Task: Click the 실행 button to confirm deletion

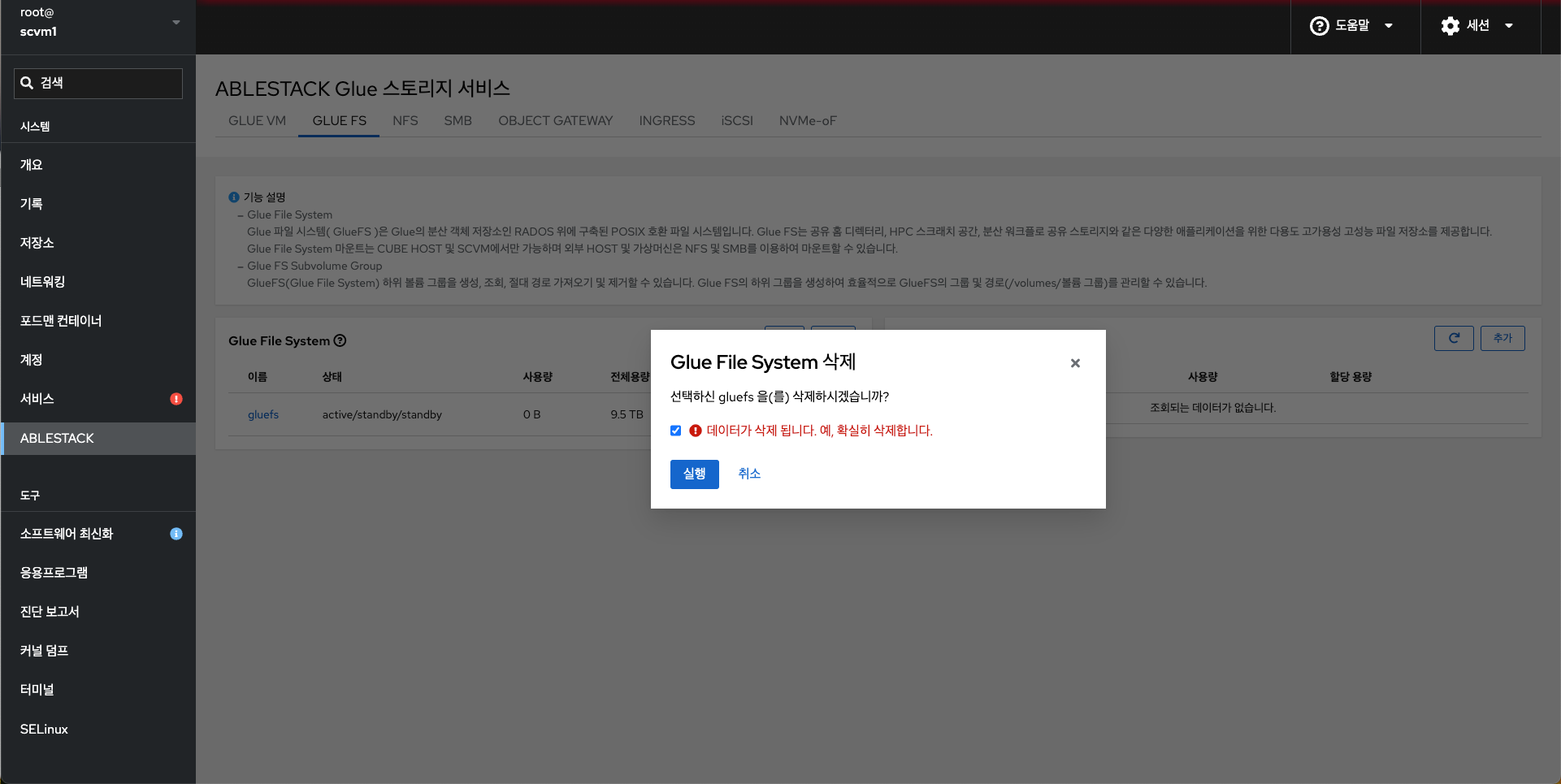Action: (695, 474)
